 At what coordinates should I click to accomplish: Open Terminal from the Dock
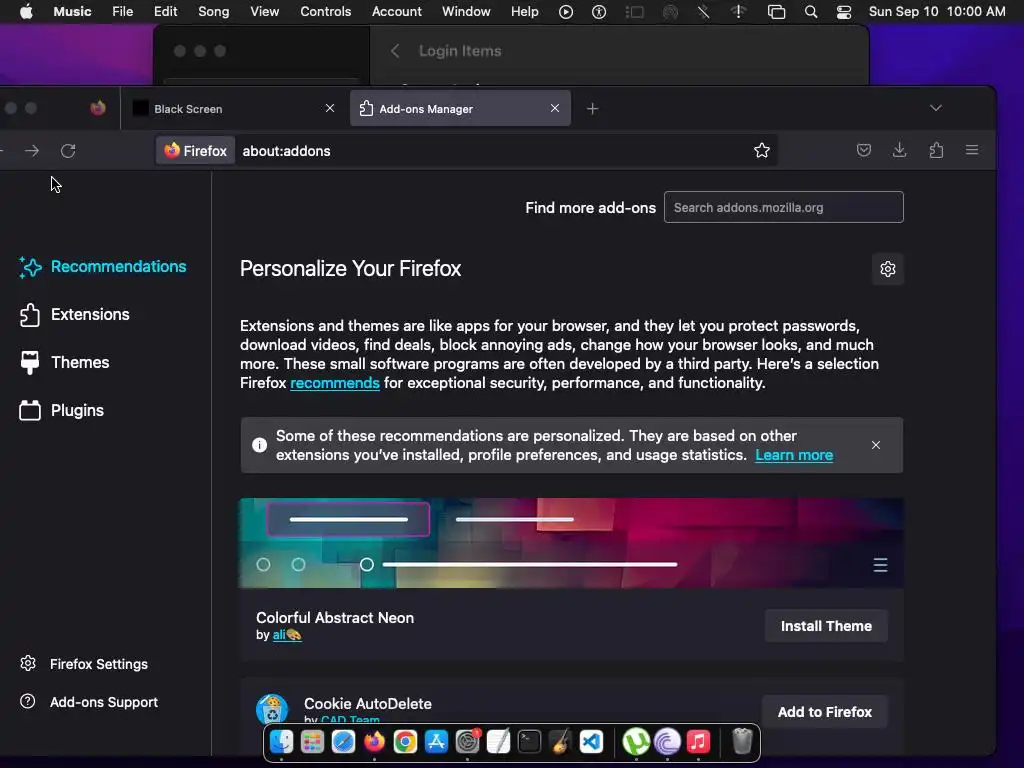click(x=529, y=741)
